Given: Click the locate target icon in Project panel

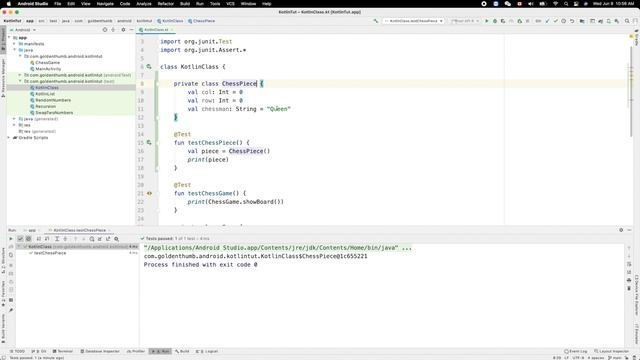Looking at the screenshot, I should [x=105, y=30].
